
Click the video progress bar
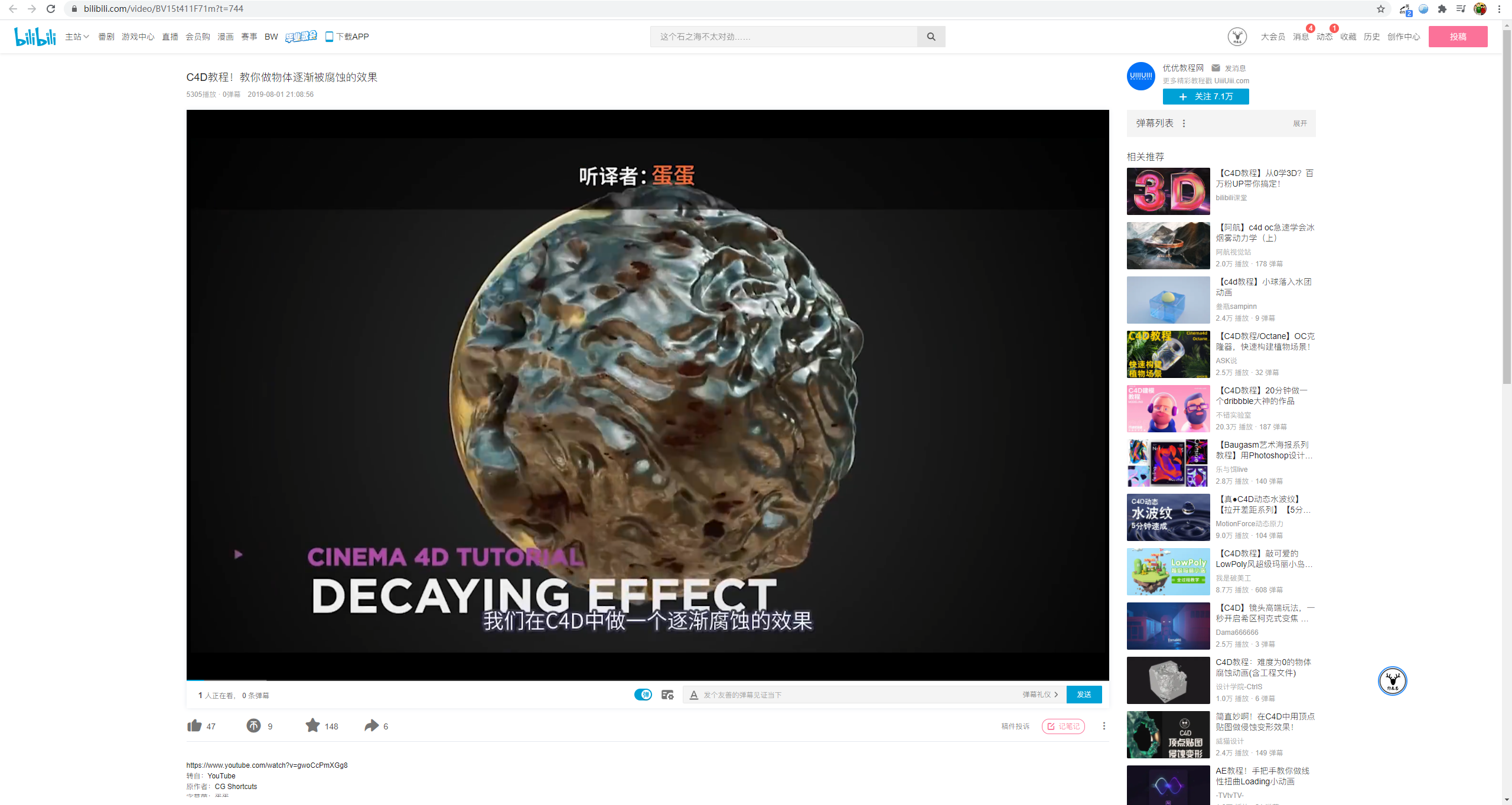647,680
